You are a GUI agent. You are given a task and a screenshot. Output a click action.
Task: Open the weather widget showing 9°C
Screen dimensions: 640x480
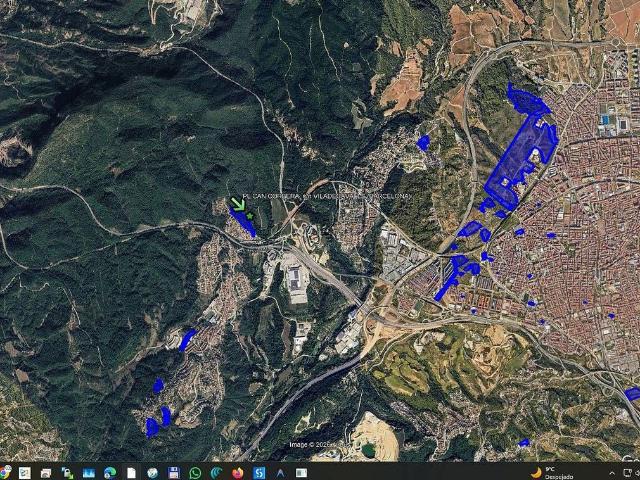[552, 473]
